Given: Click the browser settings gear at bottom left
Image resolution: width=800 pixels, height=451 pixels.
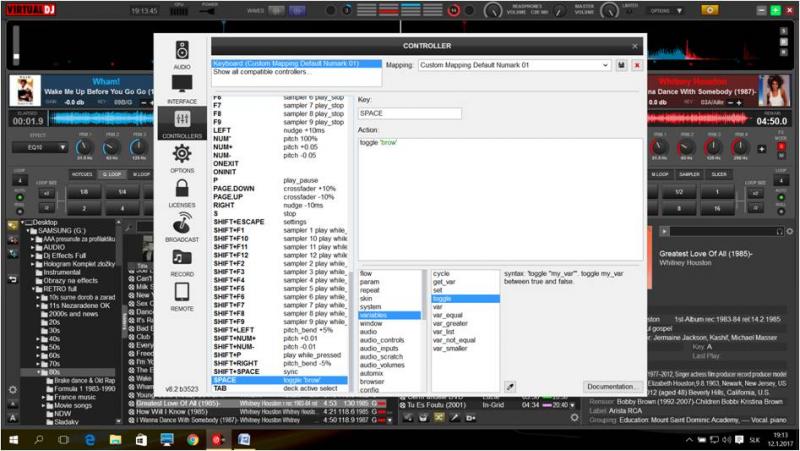Looking at the screenshot, I should [x=13, y=390].
